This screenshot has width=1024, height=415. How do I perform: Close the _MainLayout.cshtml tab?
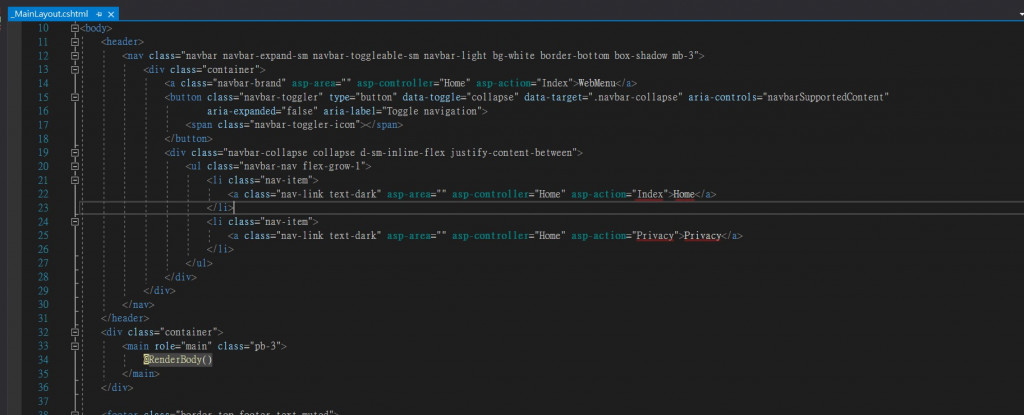point(110,14)
